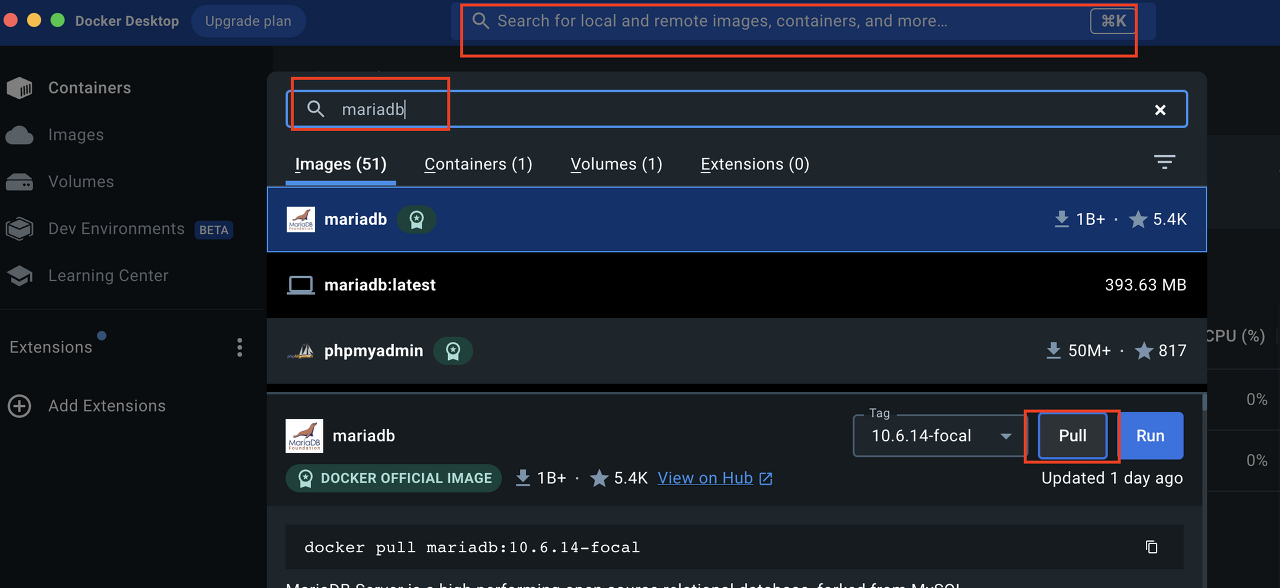Click the Volumes drive icon
1280x588 pixels.
(19, 182)
